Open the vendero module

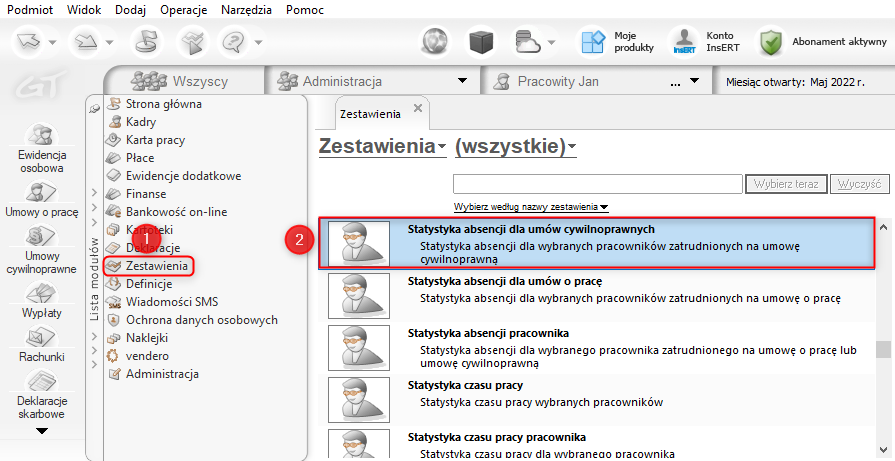(x=139, y=356)
